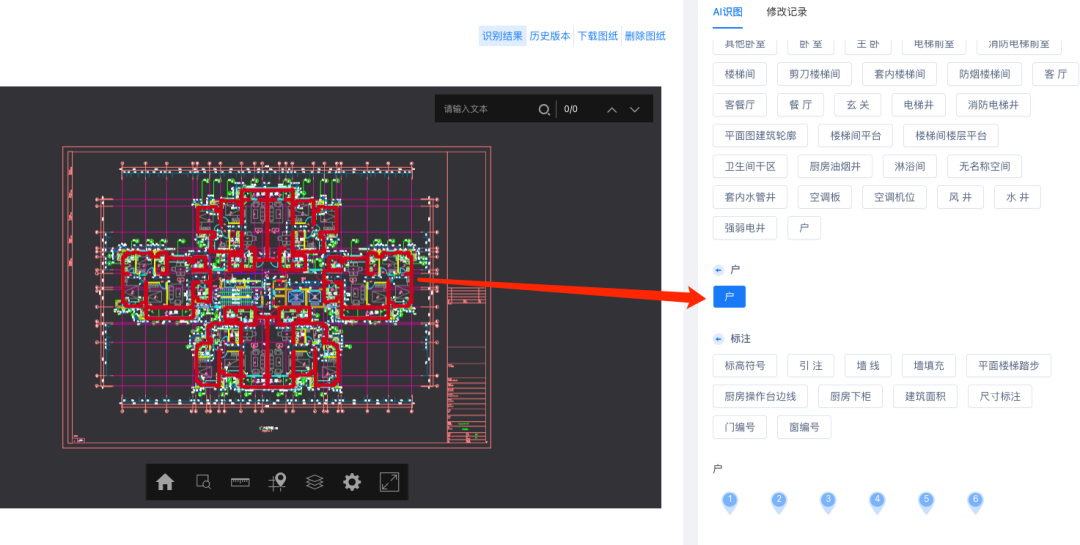Open the 识别结果 view
The width and height of the screenshot is (1080, 545).
click(502, 36)
